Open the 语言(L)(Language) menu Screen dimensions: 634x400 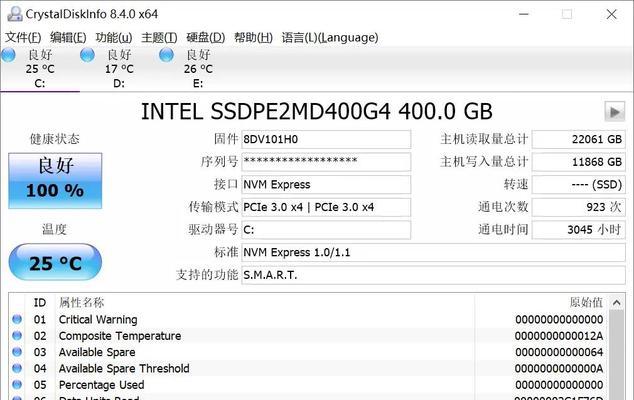(x=330, y=38)
